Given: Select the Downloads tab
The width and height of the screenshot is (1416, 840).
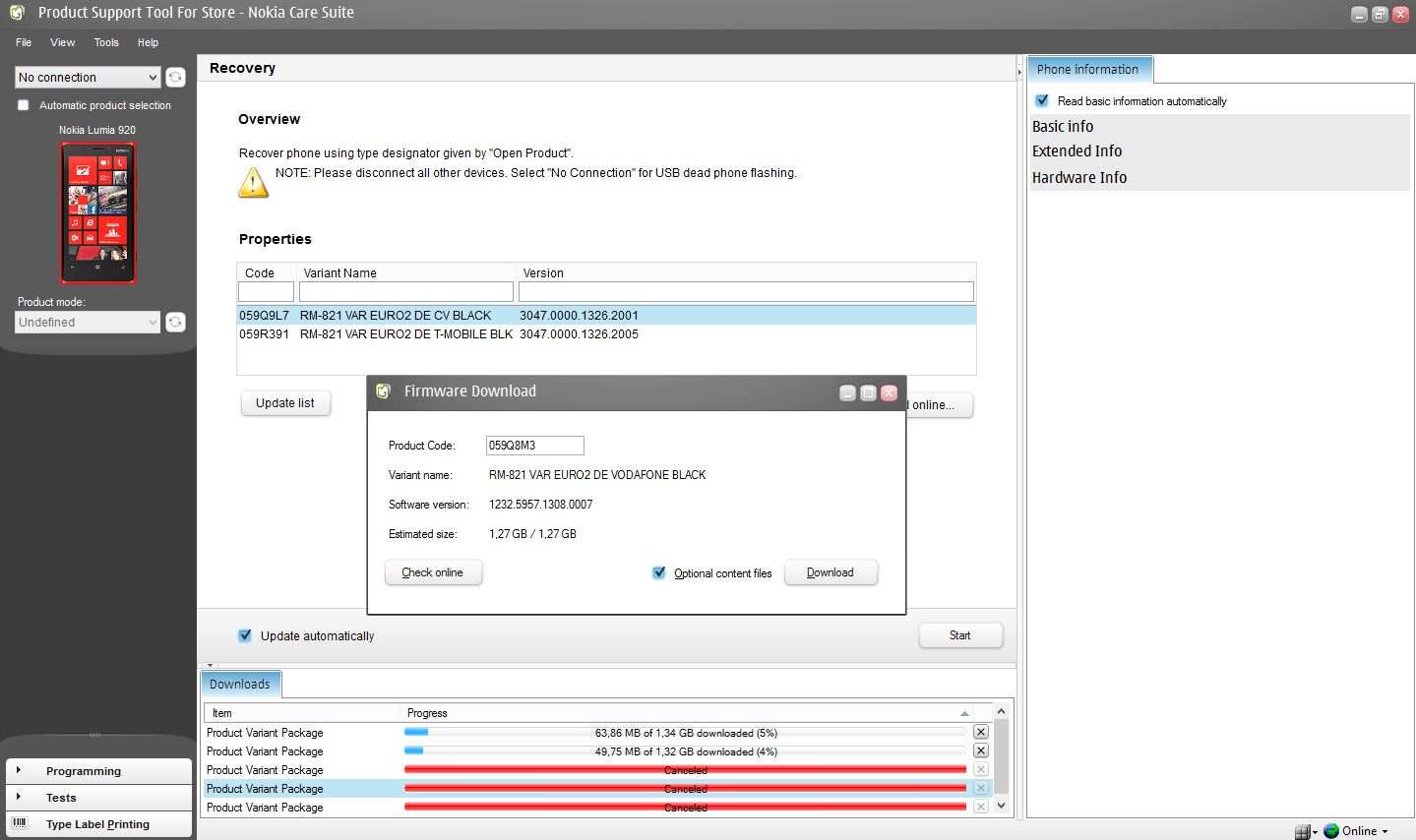Looking at the screenshot, I should point(240,684).
